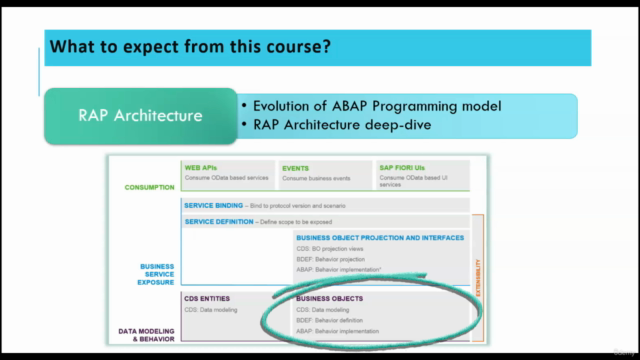This screenshot has height=360, width=640.
Task: Click 'Consume OData based UI services' text
Action: tap(413, 181)
